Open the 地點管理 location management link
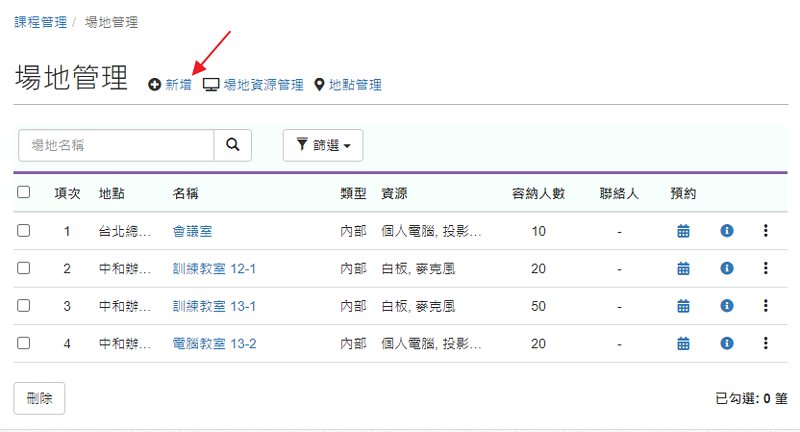This screenshot has height=432, width=800. click(347, 86)
